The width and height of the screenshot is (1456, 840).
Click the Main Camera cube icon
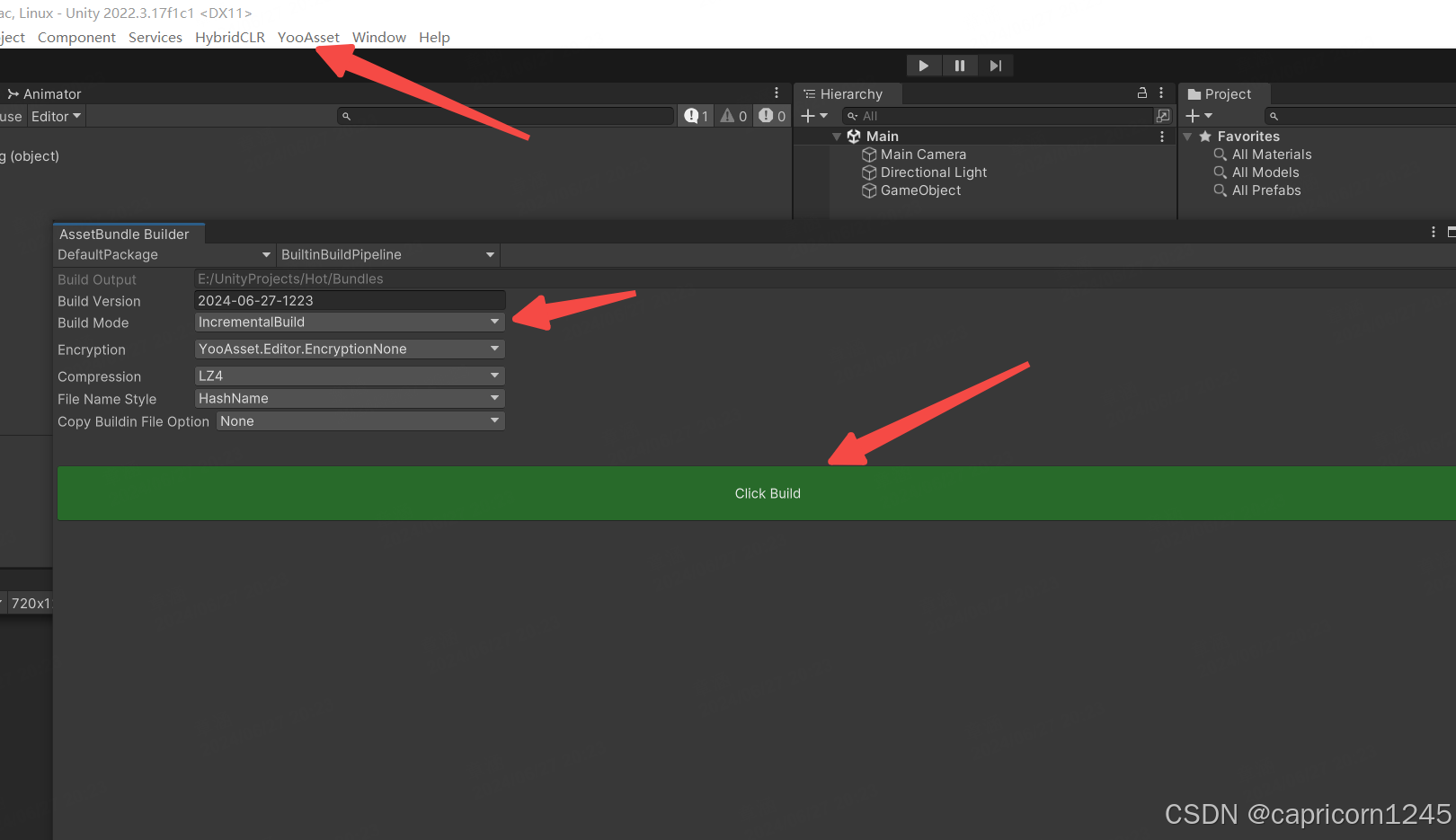point(869,155)
